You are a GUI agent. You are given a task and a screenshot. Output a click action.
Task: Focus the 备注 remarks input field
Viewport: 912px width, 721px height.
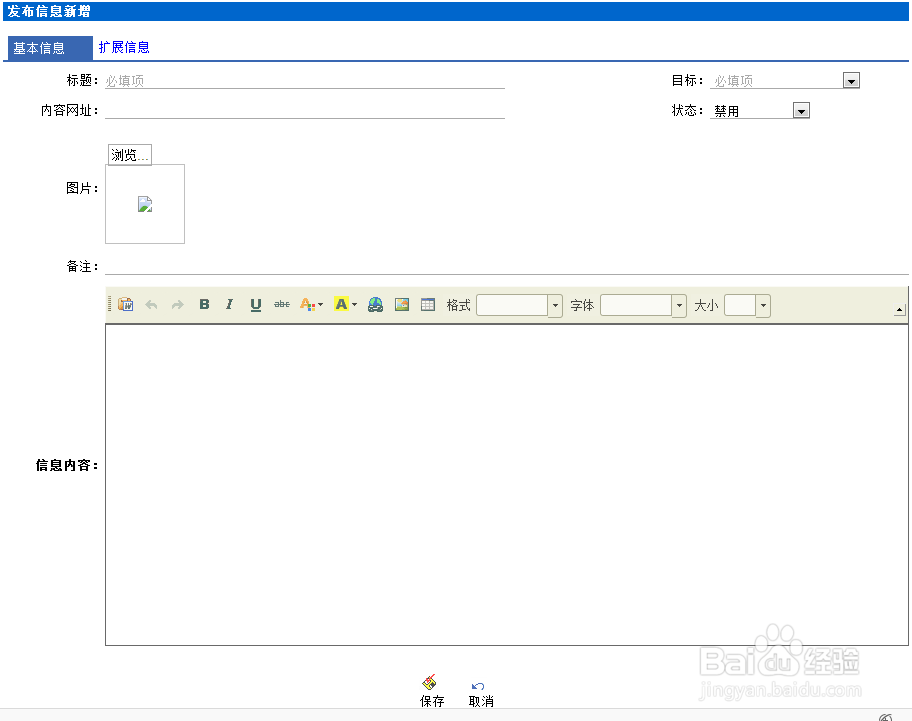[507, 266]
